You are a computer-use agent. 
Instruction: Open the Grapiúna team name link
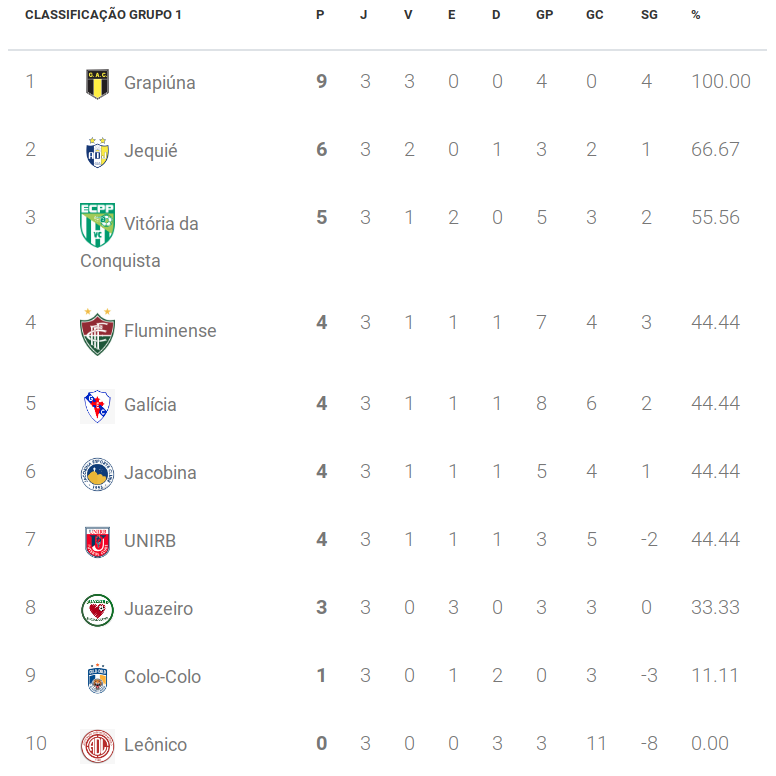tap(160, 83)
